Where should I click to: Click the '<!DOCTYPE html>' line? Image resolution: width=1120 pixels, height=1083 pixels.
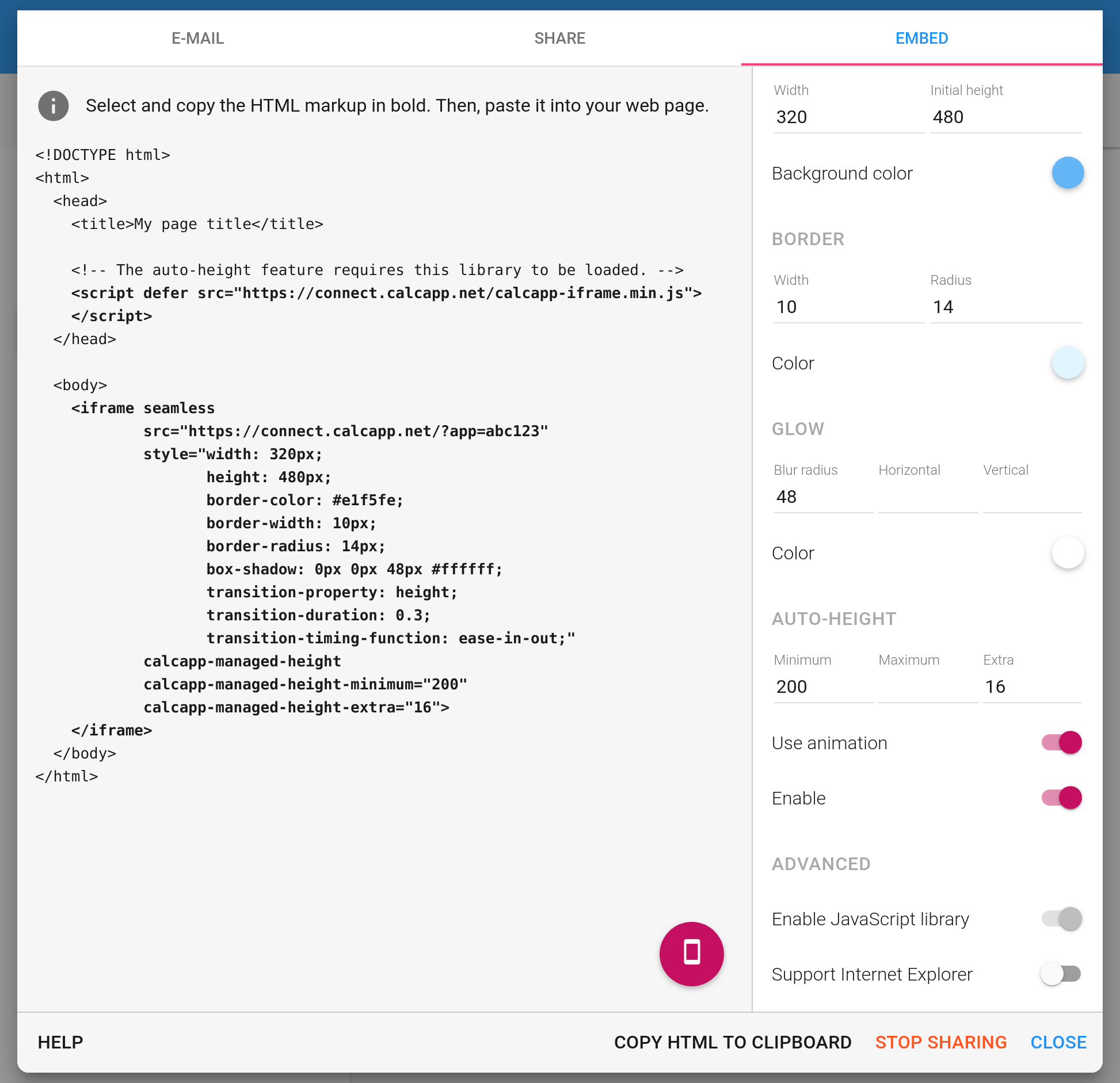pos(102,155)
